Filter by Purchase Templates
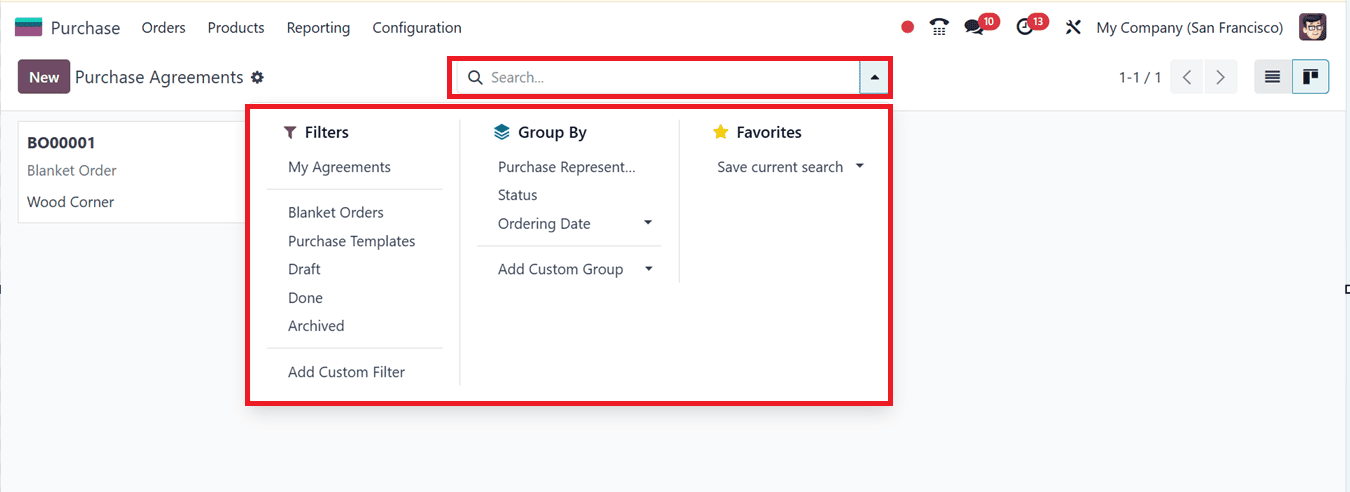This screenshot has height=492, width=1350. (351, 241)
